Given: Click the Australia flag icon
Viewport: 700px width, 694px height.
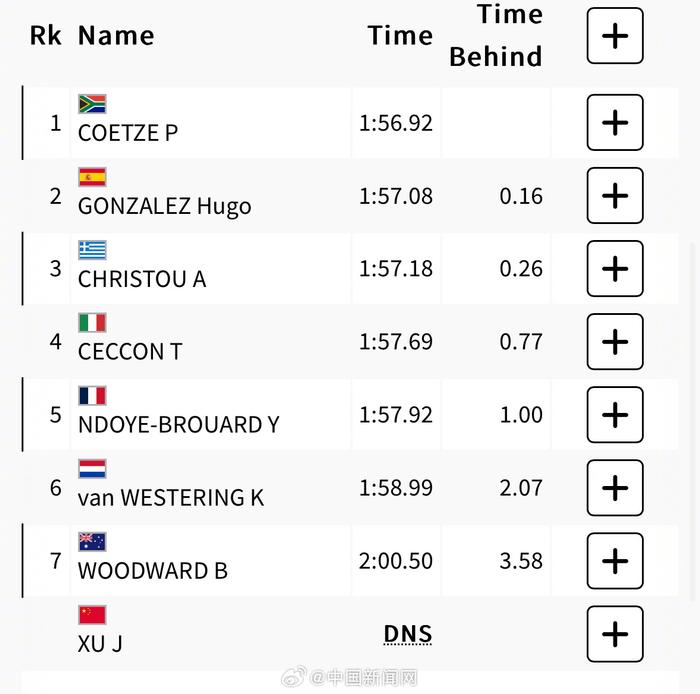Looking at the screenshot, I should pyautogui.click(x=92, y=542).
